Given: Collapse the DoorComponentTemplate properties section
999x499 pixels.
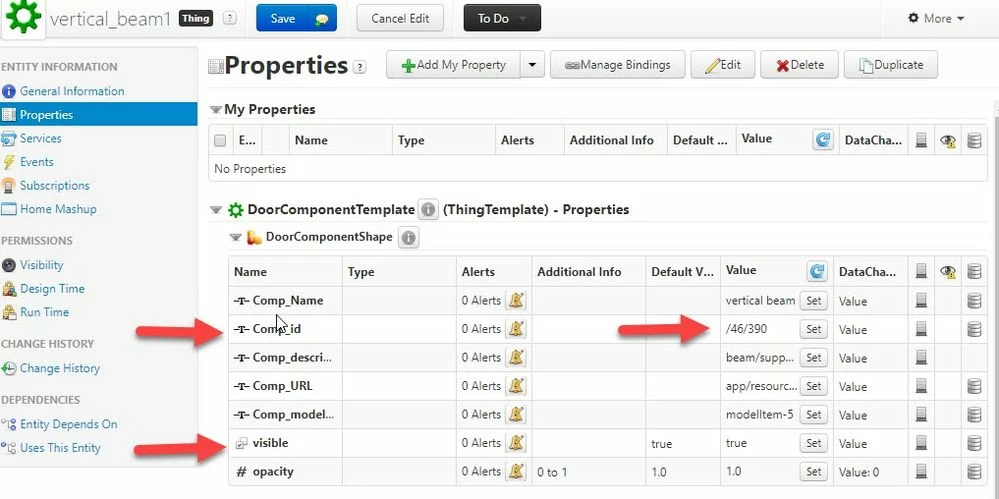Looking at the screenshot, I should [x=217, y=210].
